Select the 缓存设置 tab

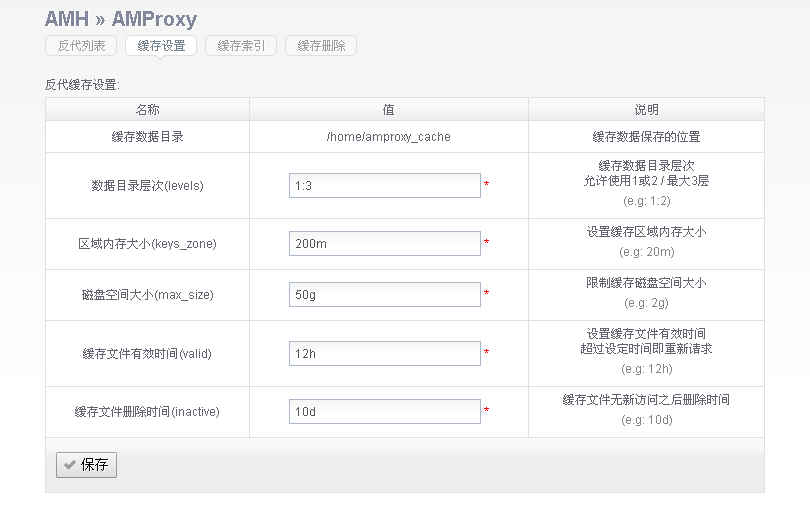(161, 46)
